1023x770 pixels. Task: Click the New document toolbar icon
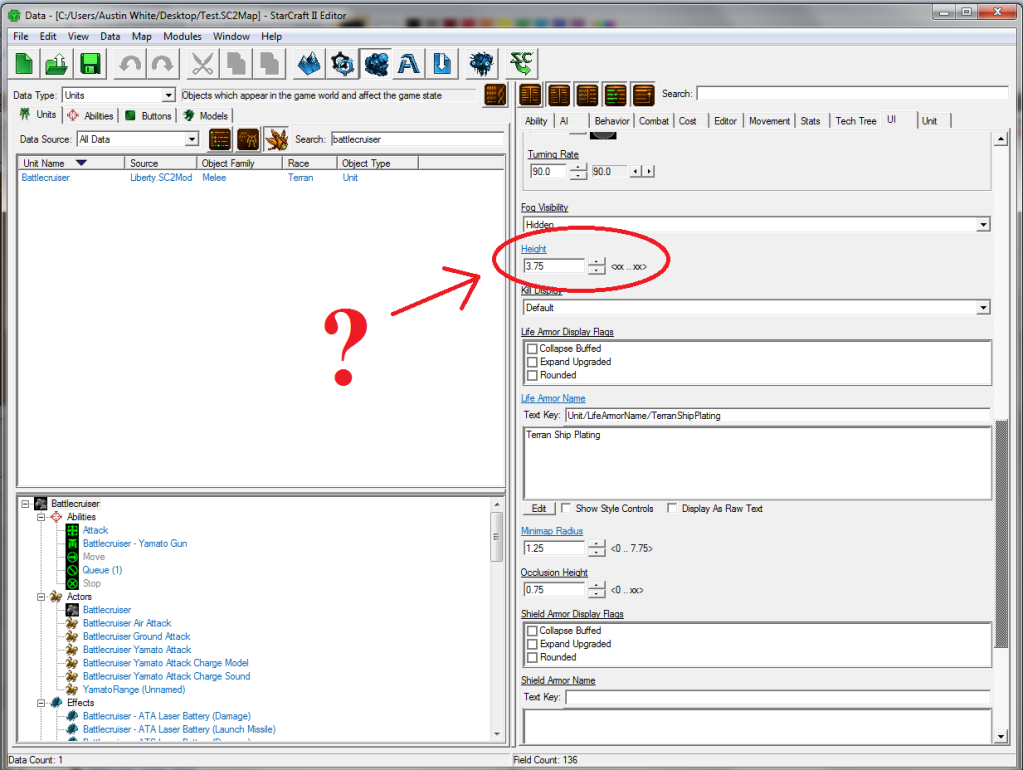pyautogui.click(x=24, y=64)
